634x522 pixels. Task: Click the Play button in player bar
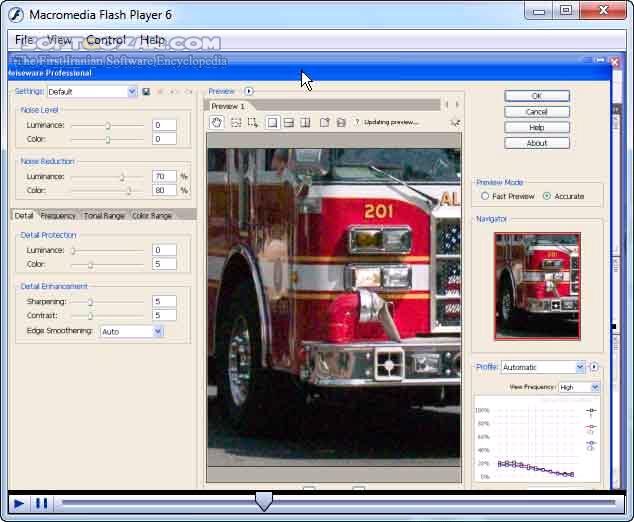18,503
